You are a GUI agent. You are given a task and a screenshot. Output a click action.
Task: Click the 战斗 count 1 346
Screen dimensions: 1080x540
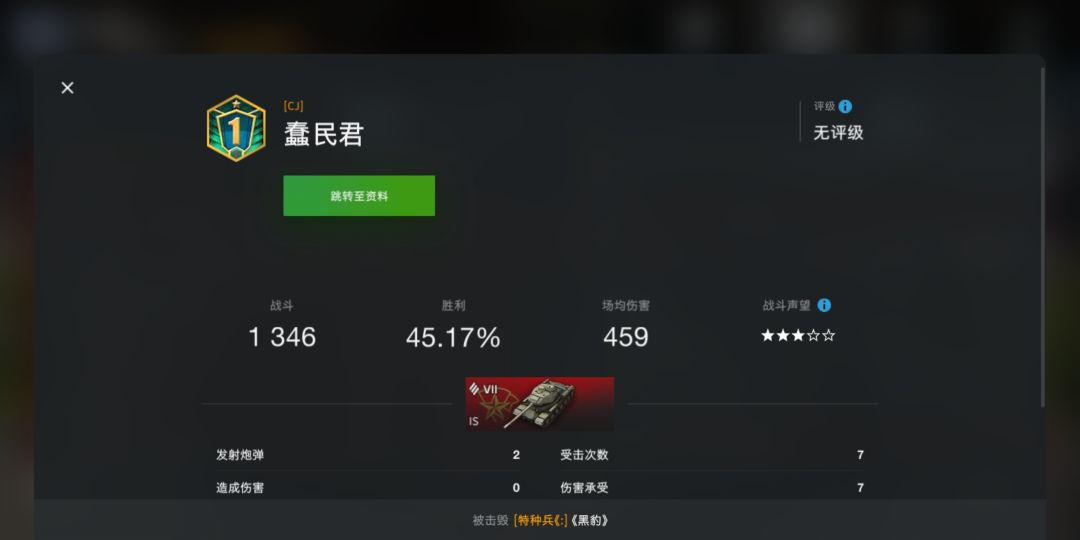pos(282,337)
